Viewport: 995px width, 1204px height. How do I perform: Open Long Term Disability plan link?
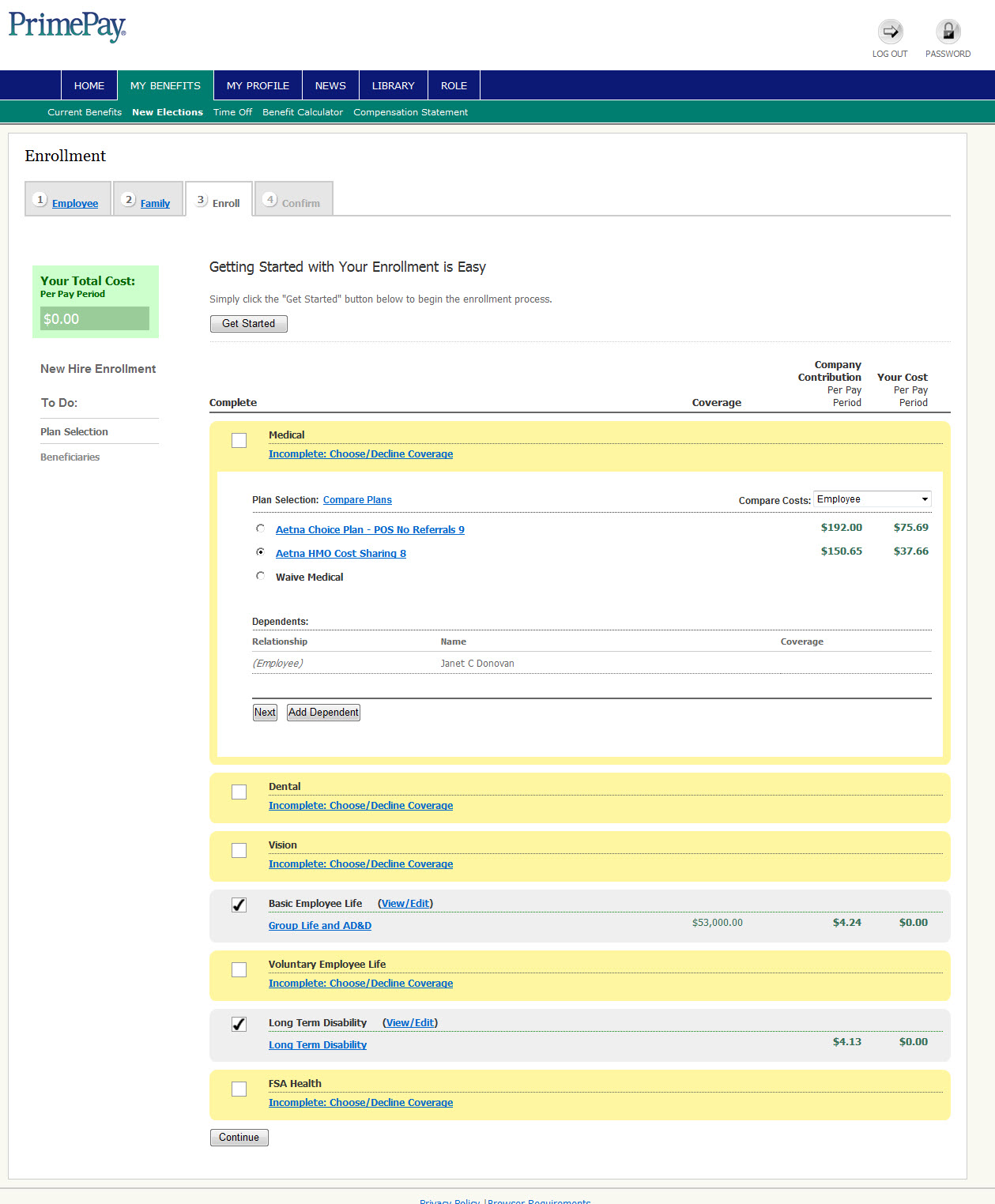pos(318,1045)
